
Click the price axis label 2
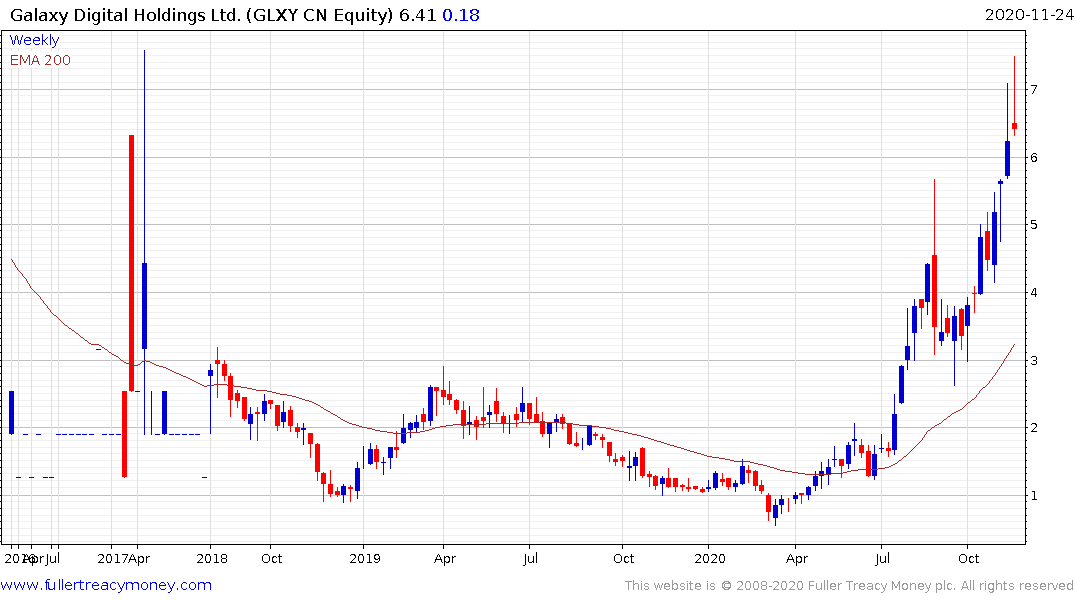(x=1033, y=428)
